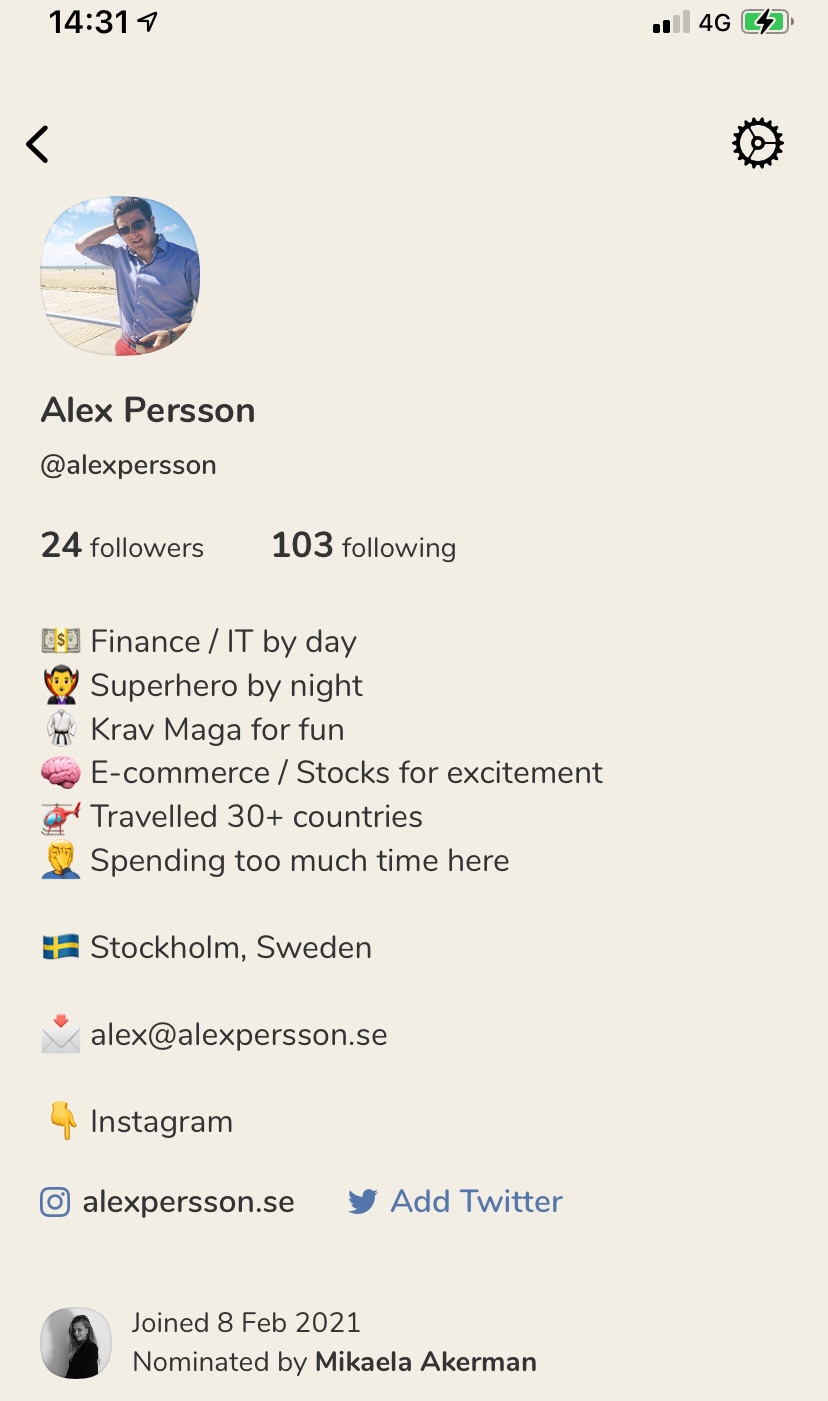Tap Mikaela Akerman's name
Image resolution: width=828 pixels, height=1401 pixels.
[426, 1361]
